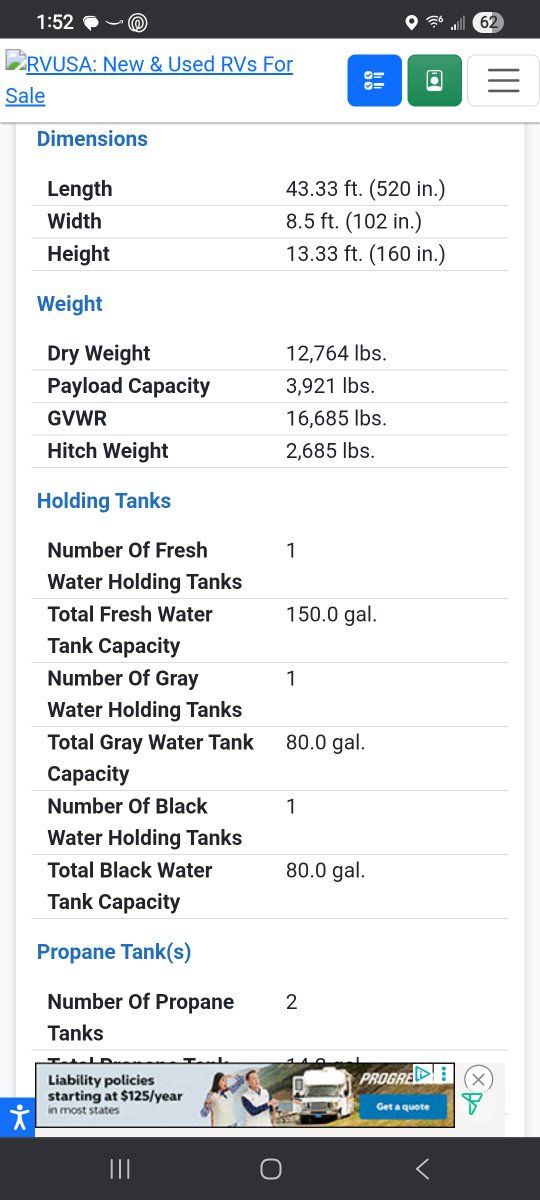
Task: Click the AdChoices icon on the ad
Action: click(x=423, y=1073)
